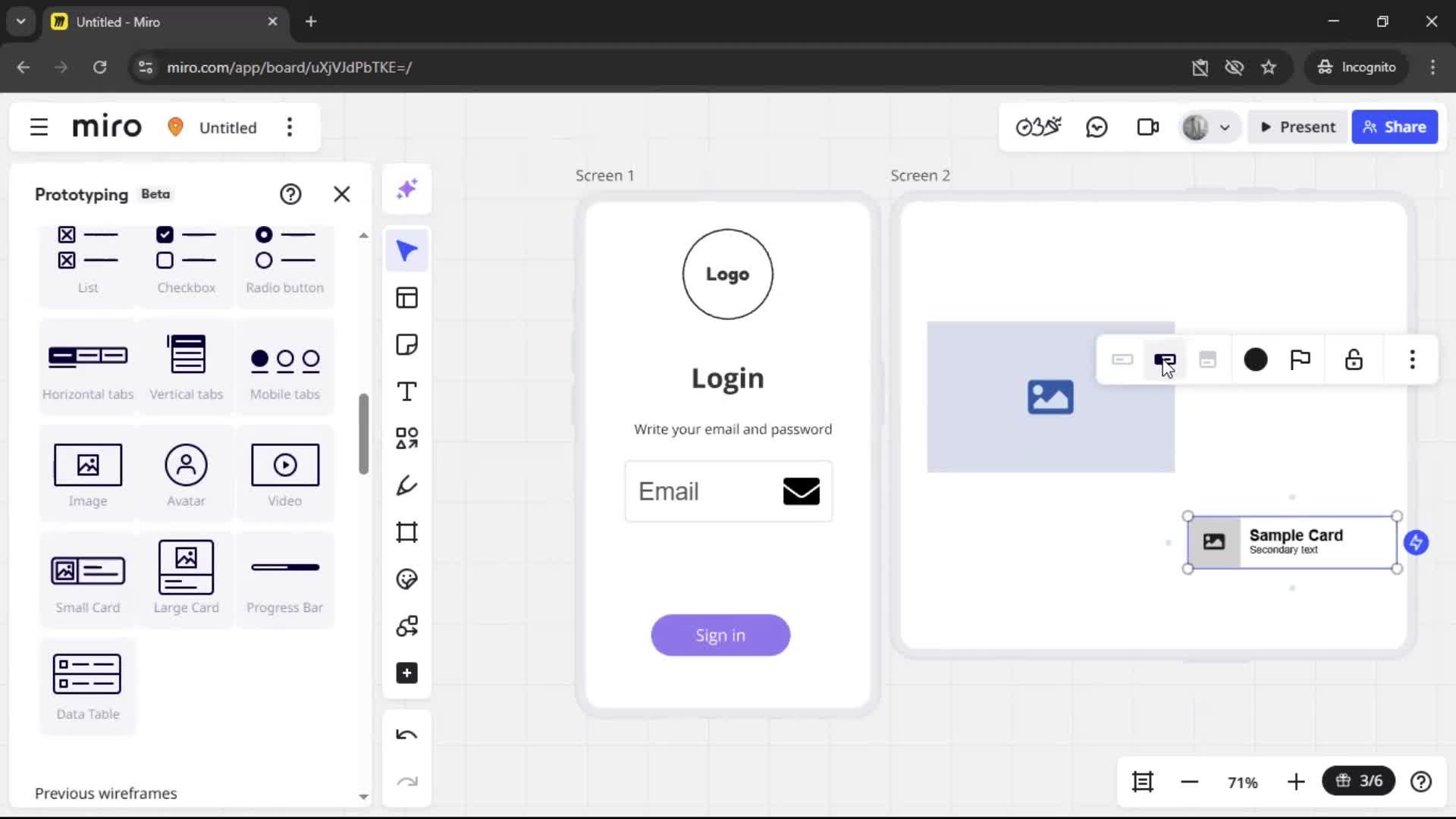1456x819 pixels.
Task: Open the help center bottom-right
Action: (1421, 782)
